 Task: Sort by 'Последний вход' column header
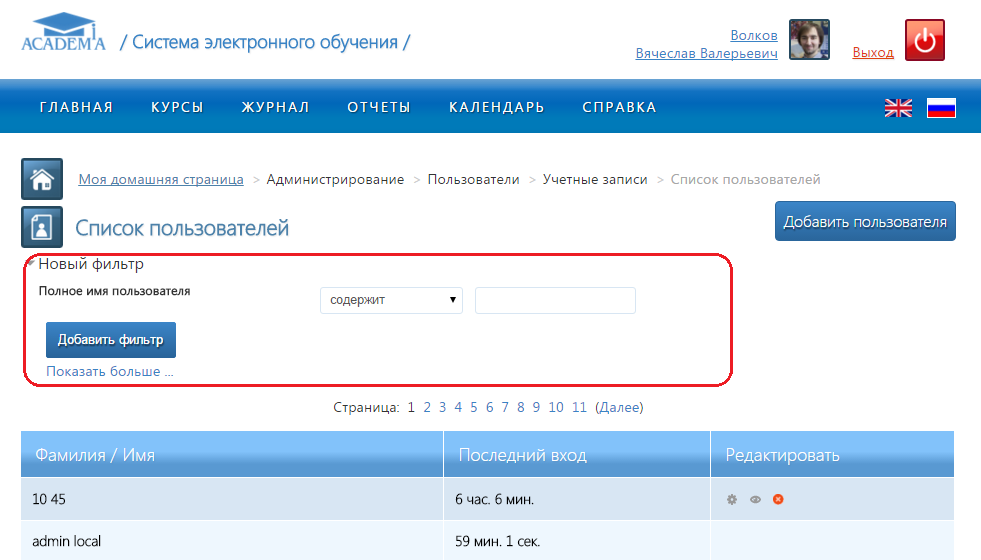pyautogui.click(x=577, y=454)
